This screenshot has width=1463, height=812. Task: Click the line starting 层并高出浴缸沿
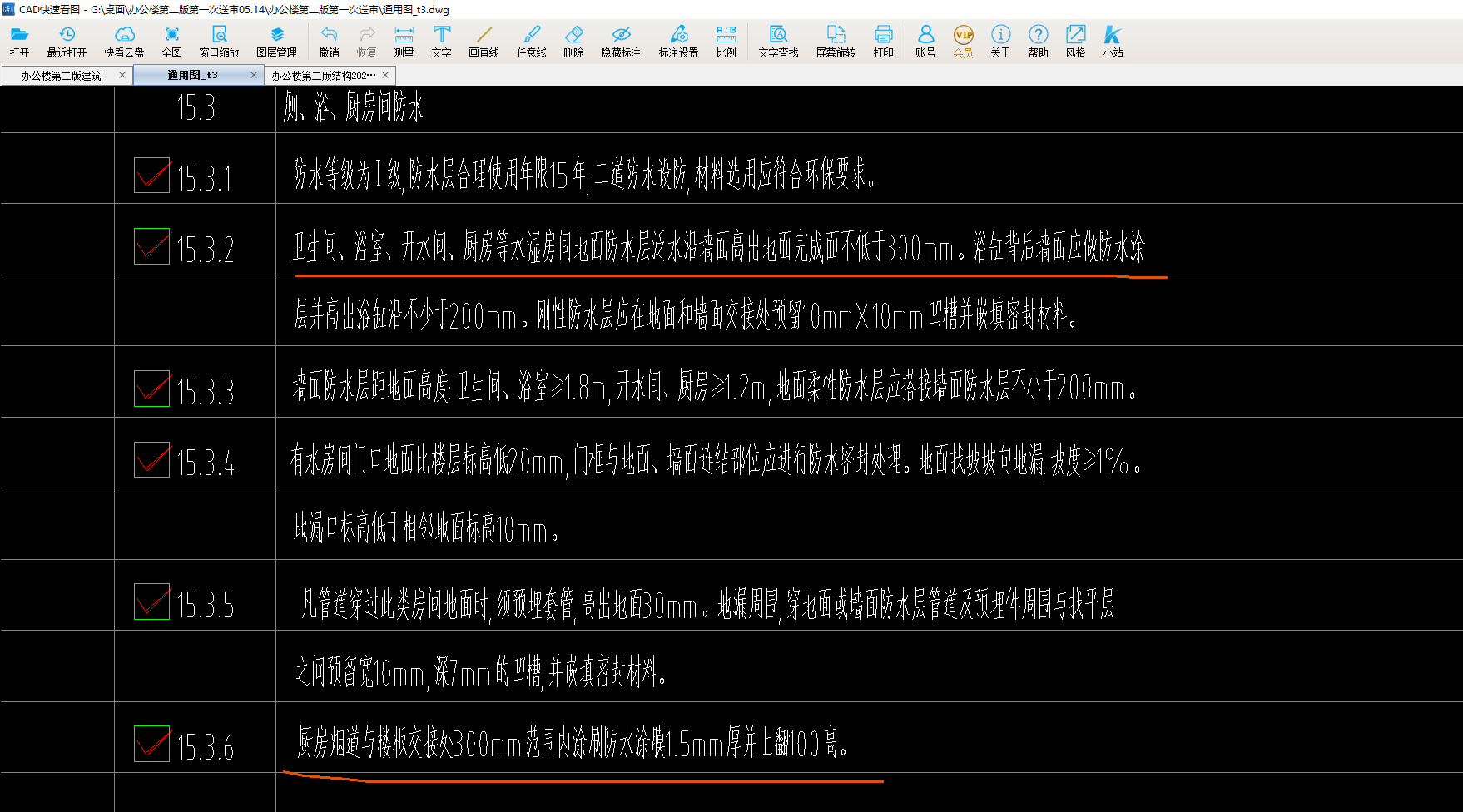(685, 316)
